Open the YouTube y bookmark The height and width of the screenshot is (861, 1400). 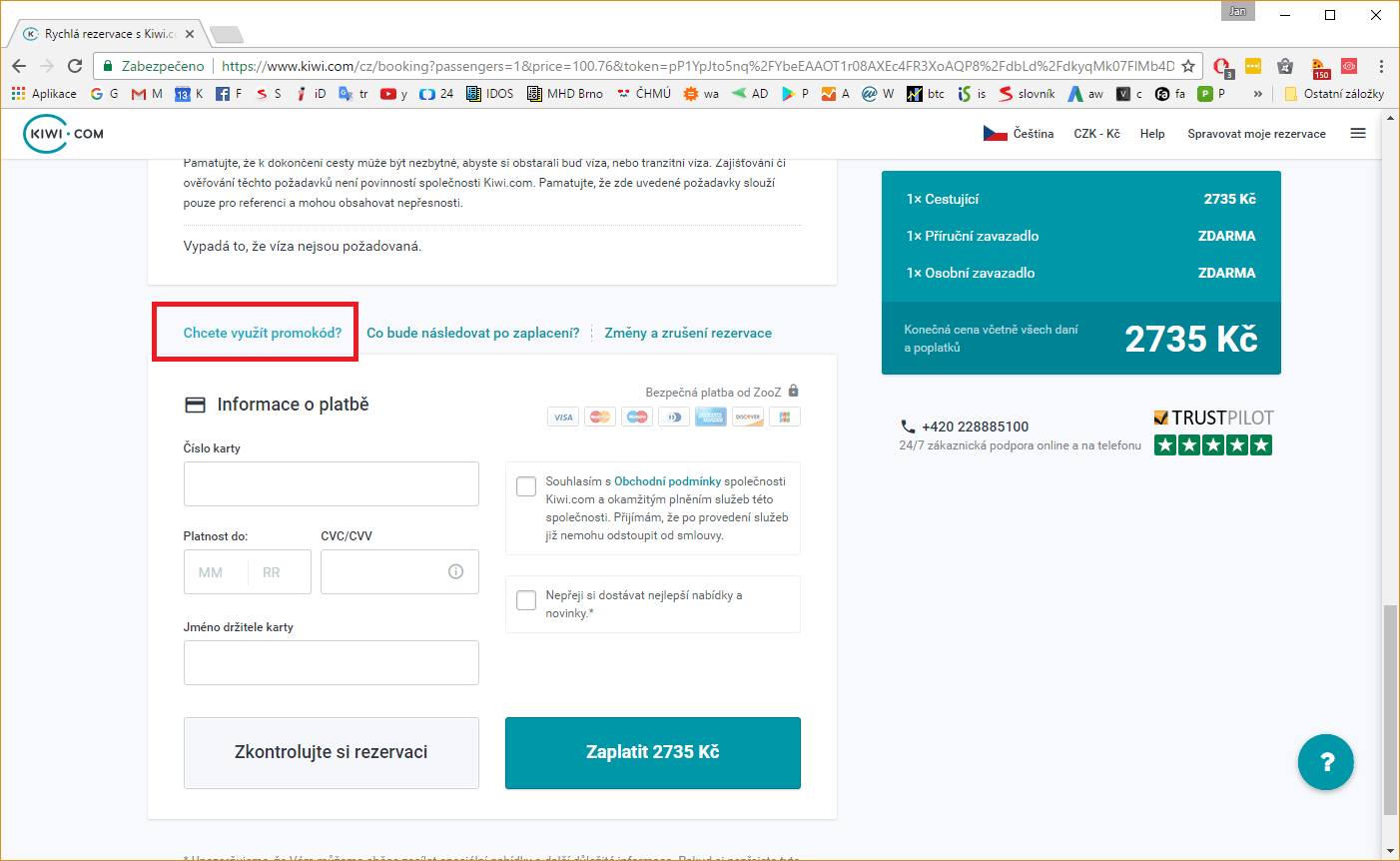point(393,93)
